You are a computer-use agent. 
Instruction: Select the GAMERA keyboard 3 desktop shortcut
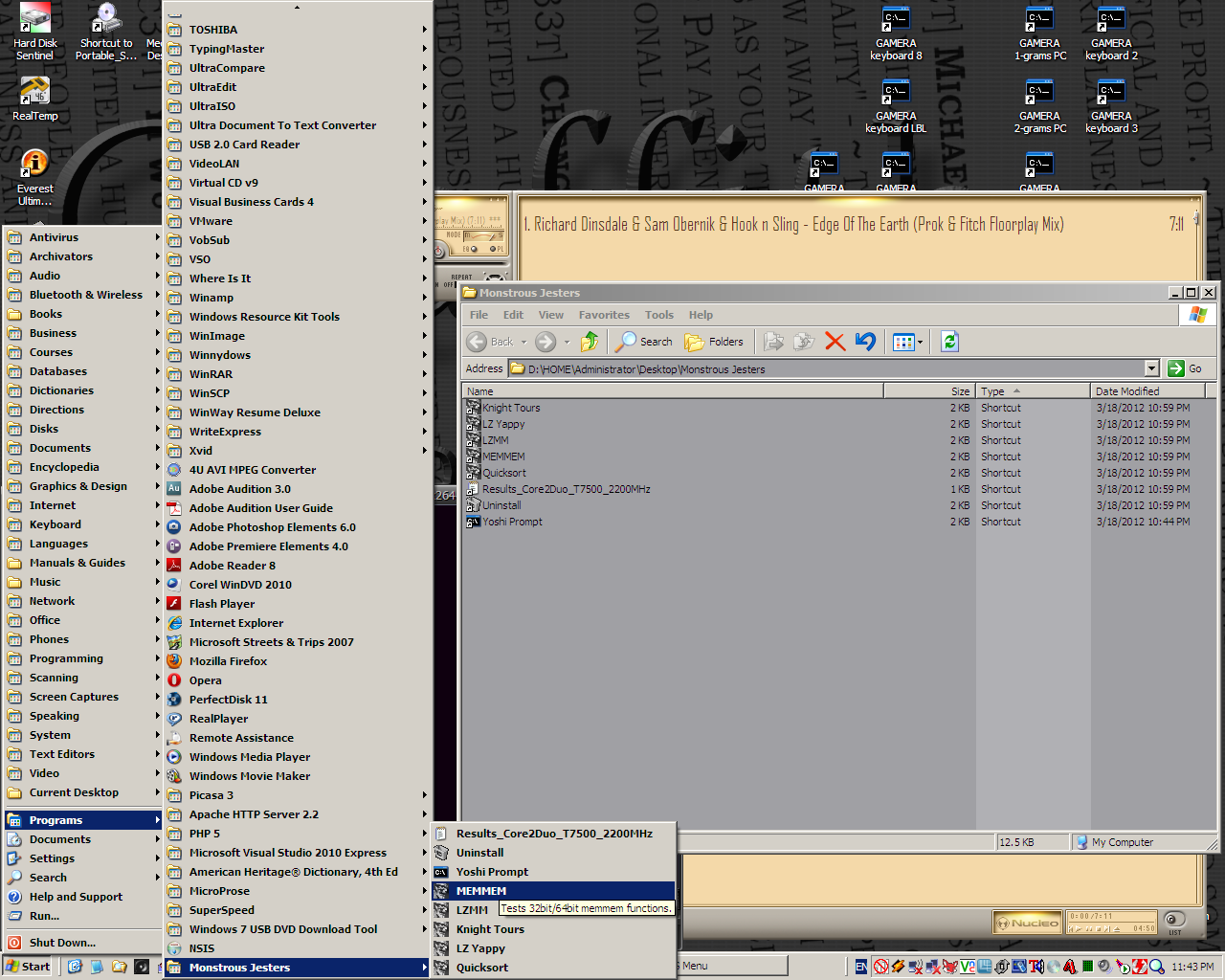(1111, 107)
